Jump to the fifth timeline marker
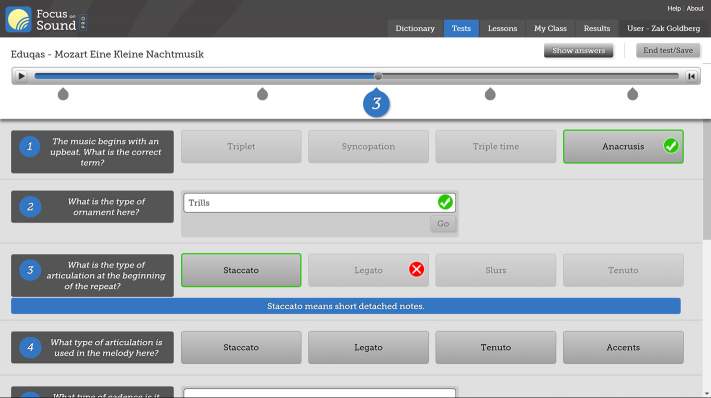The image size is (711, 398). [632, 94]
